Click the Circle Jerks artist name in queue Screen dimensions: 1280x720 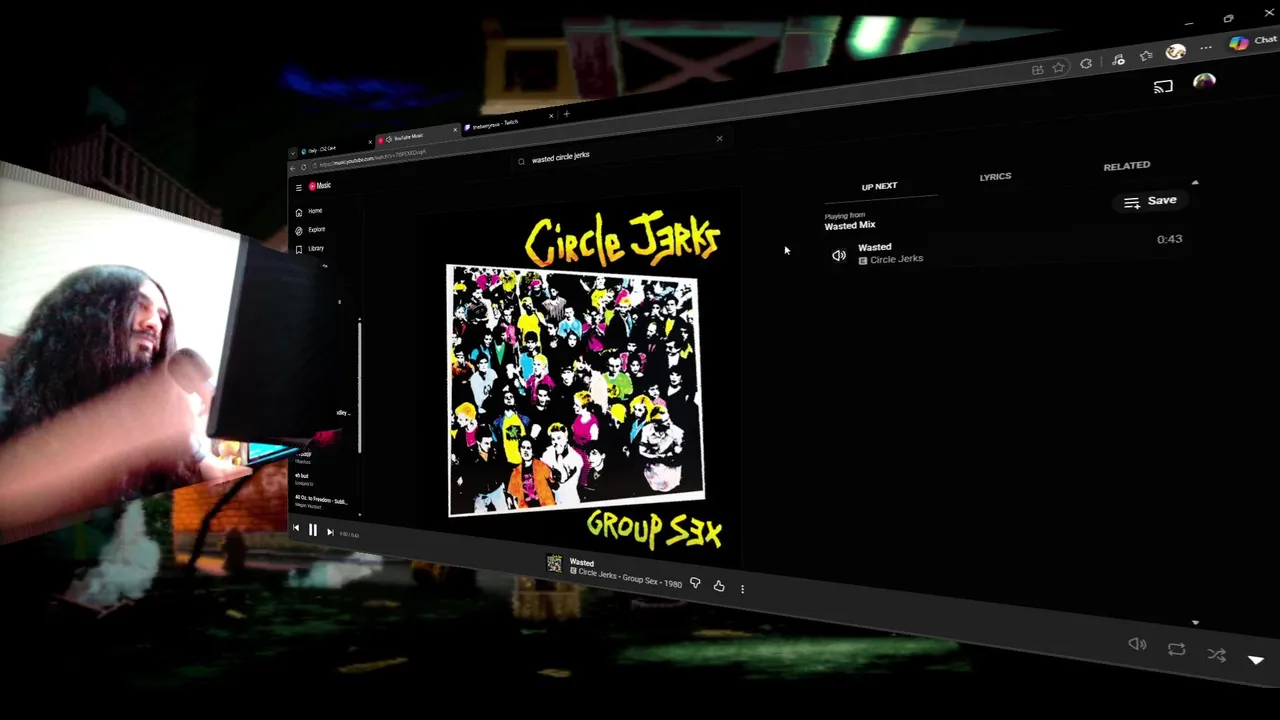896,259
